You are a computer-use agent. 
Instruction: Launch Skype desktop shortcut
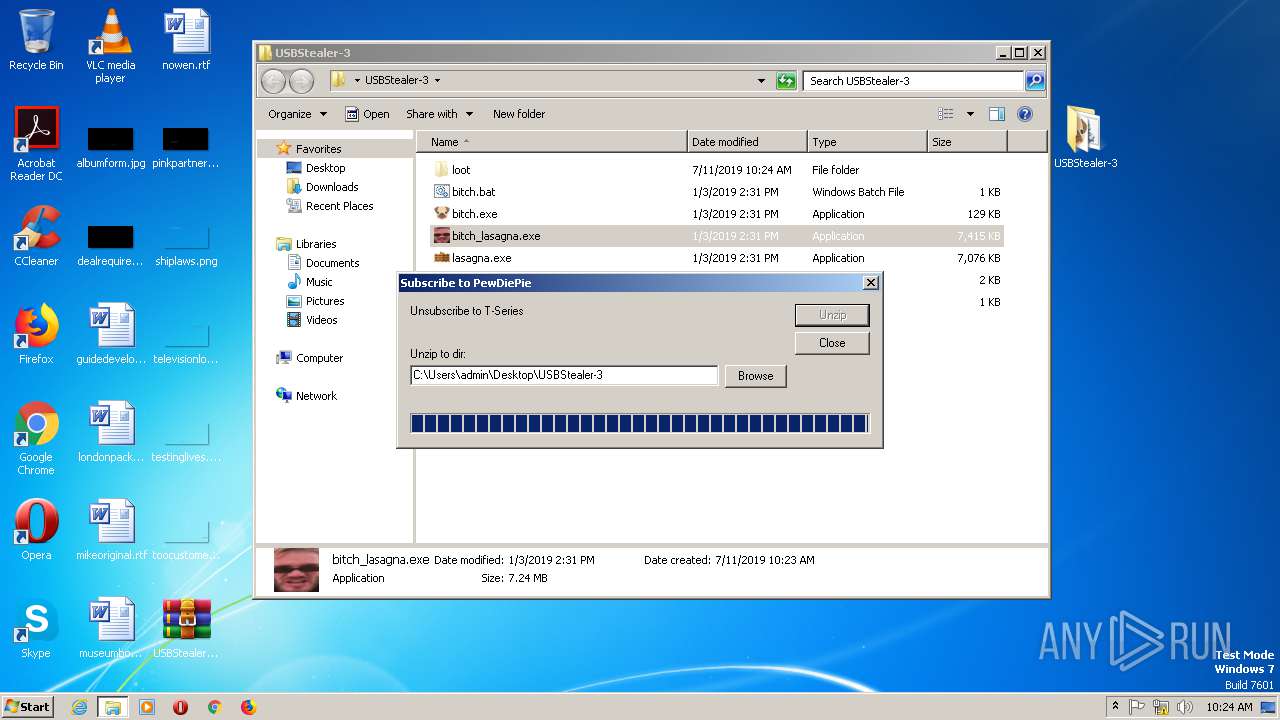36,628
